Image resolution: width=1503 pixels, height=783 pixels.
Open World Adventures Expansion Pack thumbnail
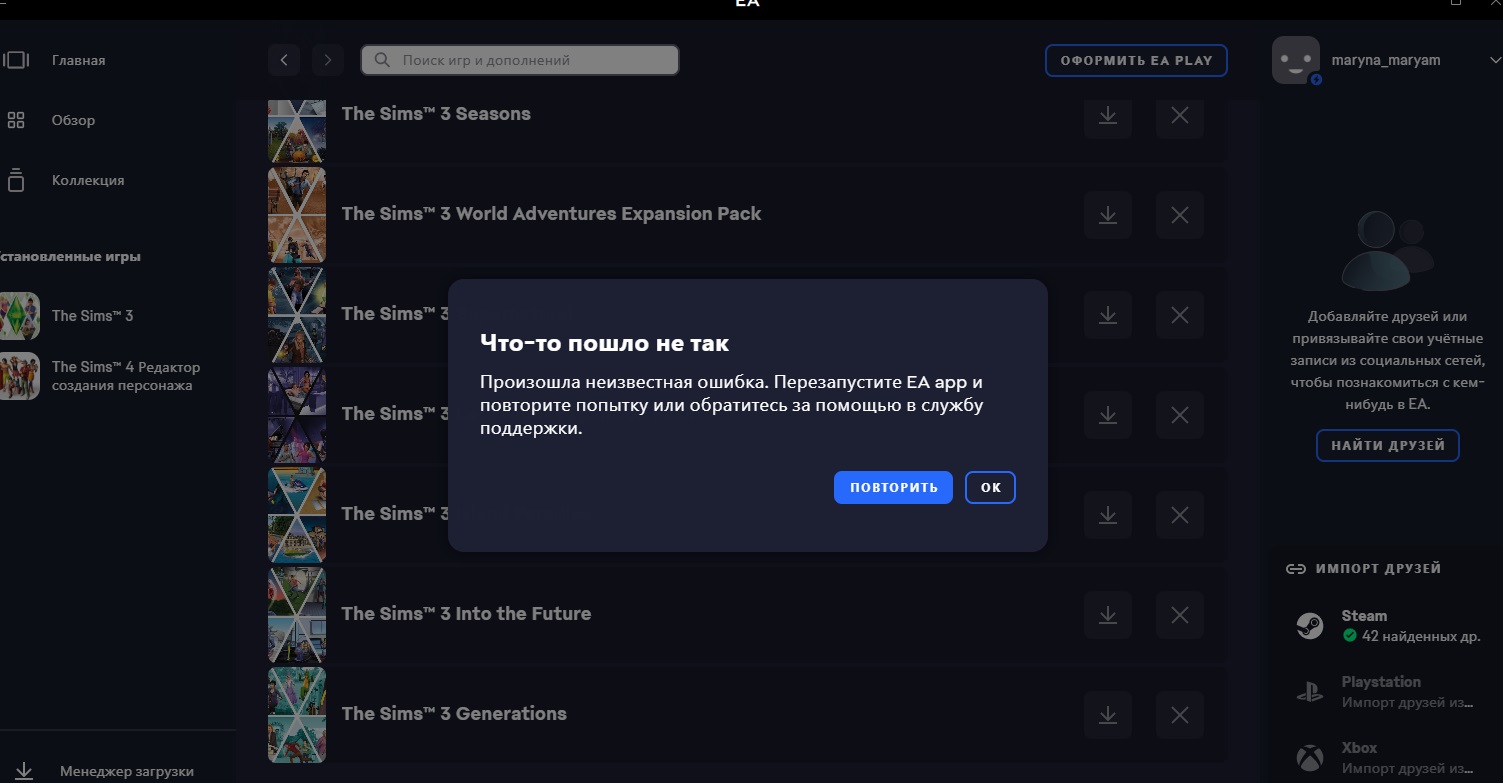click(x=297, y=214)
